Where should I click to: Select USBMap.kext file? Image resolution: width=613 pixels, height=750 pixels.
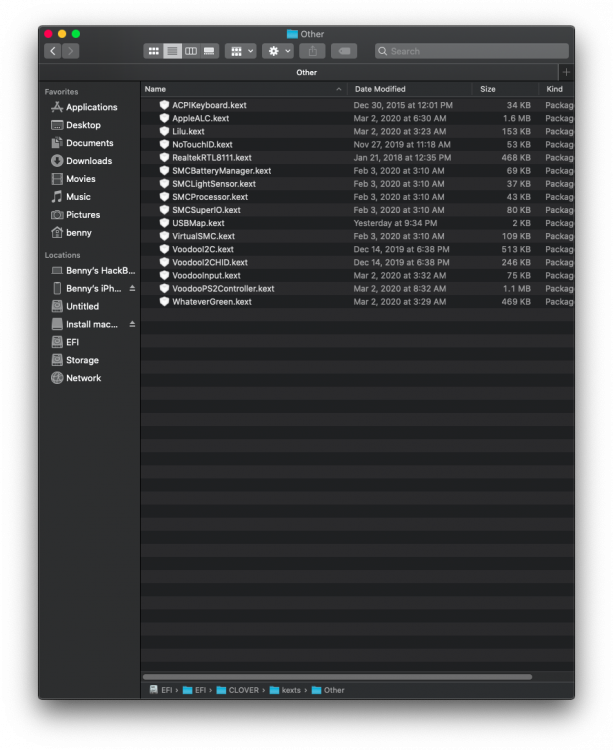coord(357,223)
